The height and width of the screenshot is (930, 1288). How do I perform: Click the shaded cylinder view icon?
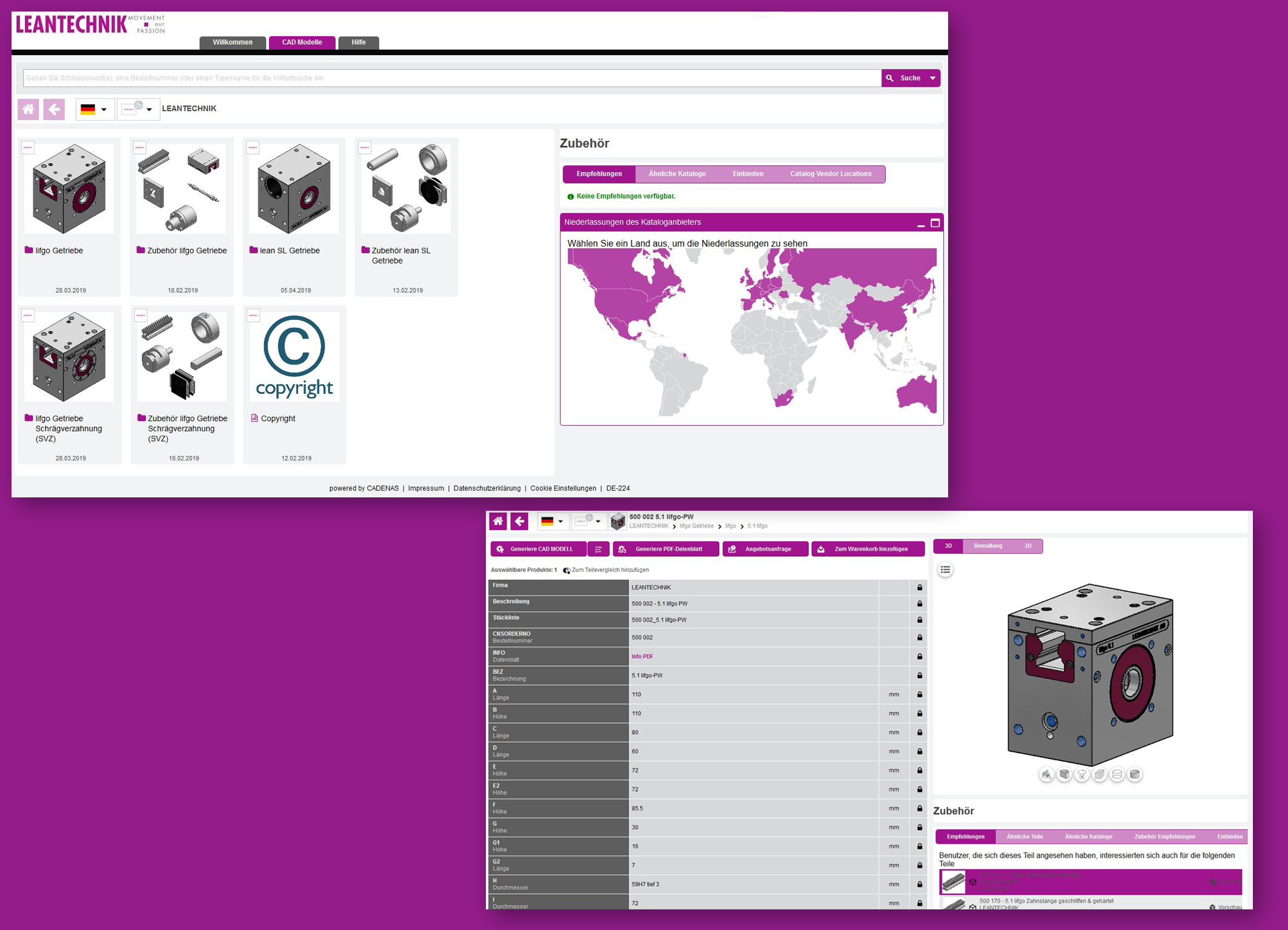[1135, 774]
